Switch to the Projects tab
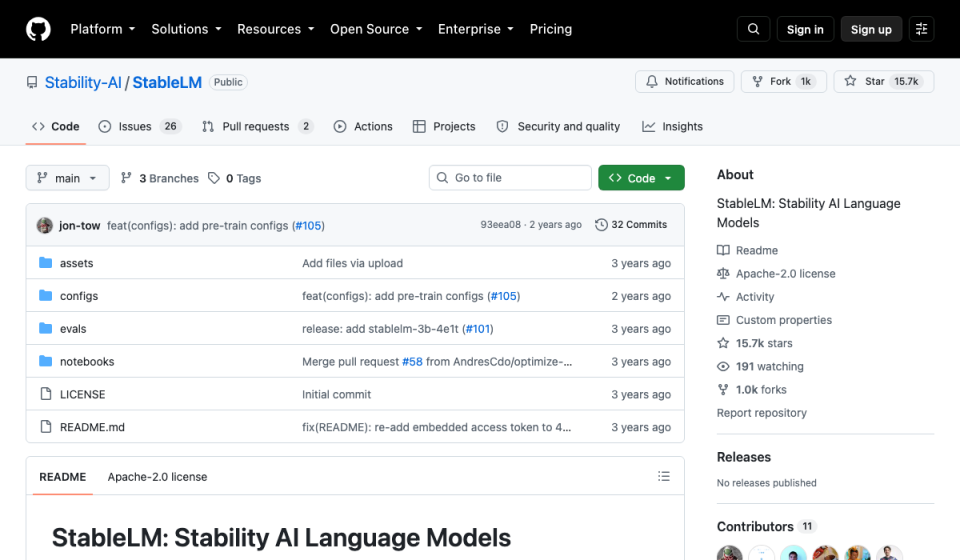The width and height of the screenshot is (960, 560). coord(444,126)
